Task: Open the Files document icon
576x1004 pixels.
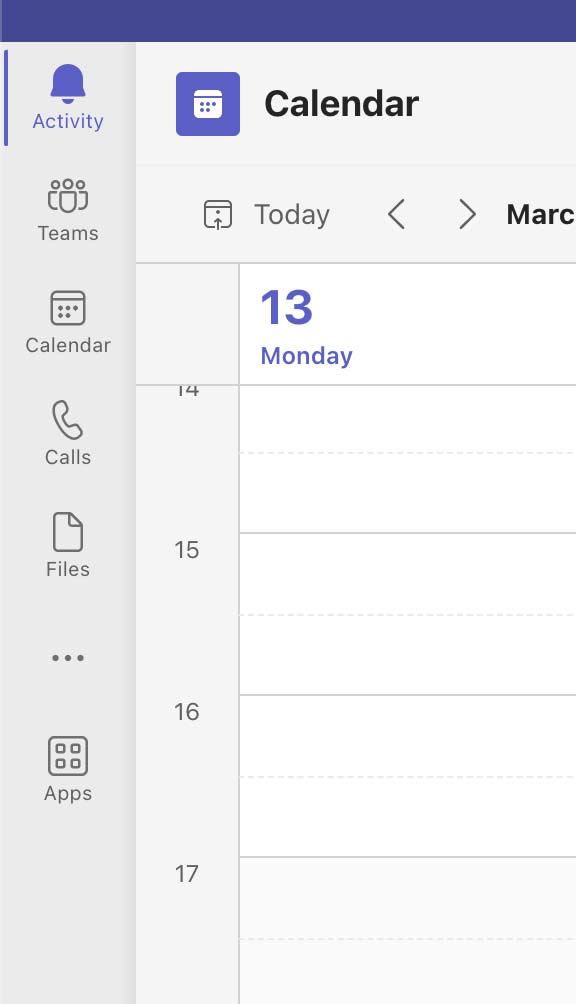Action: [68, 532]
